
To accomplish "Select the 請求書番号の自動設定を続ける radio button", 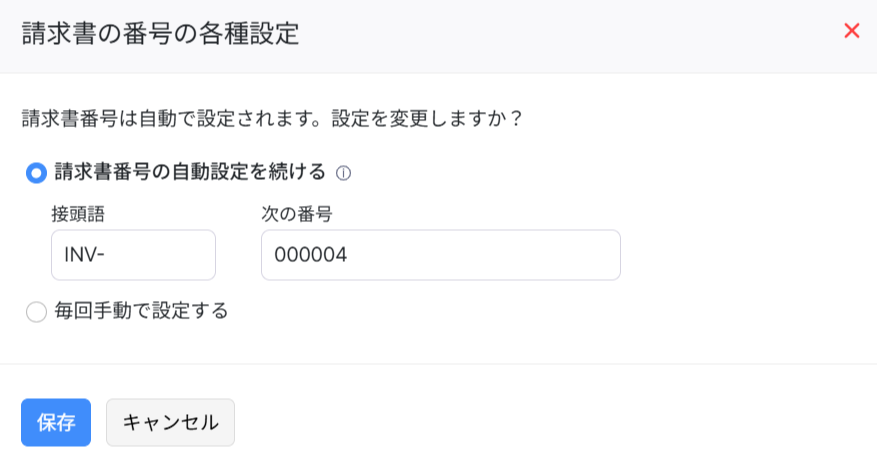I will click(x=36, y=173).
